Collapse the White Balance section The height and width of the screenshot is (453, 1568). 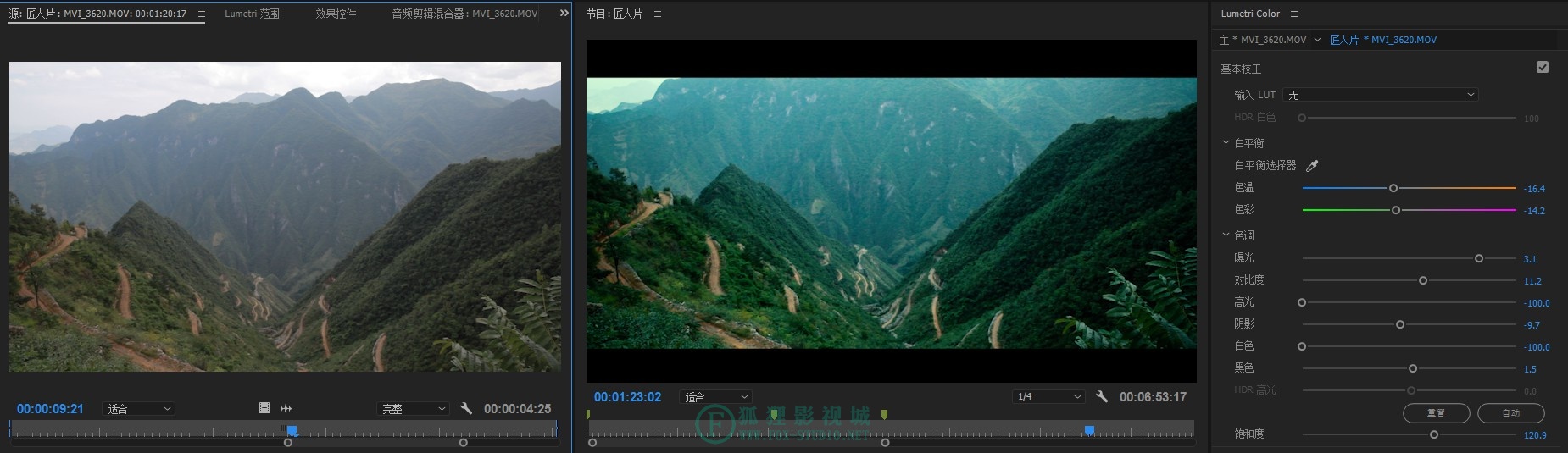1226,142
